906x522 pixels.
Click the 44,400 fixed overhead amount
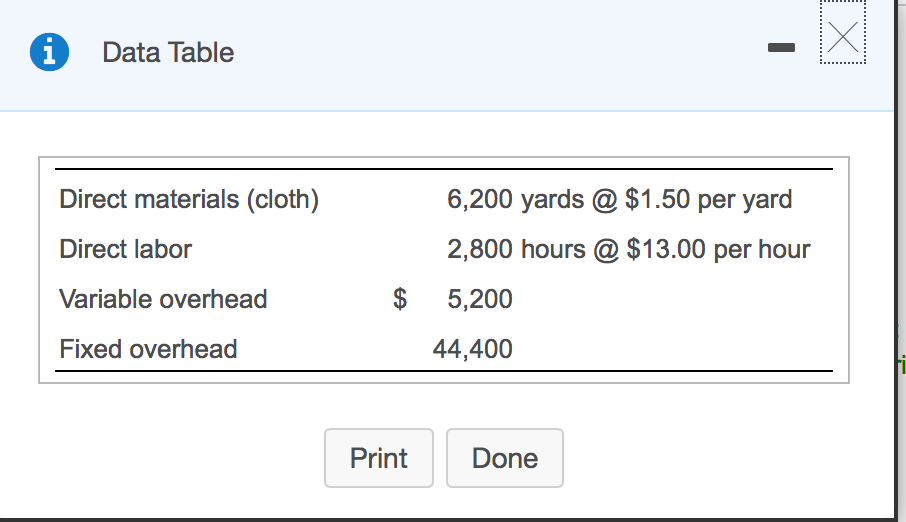click(x=472, y=349)
